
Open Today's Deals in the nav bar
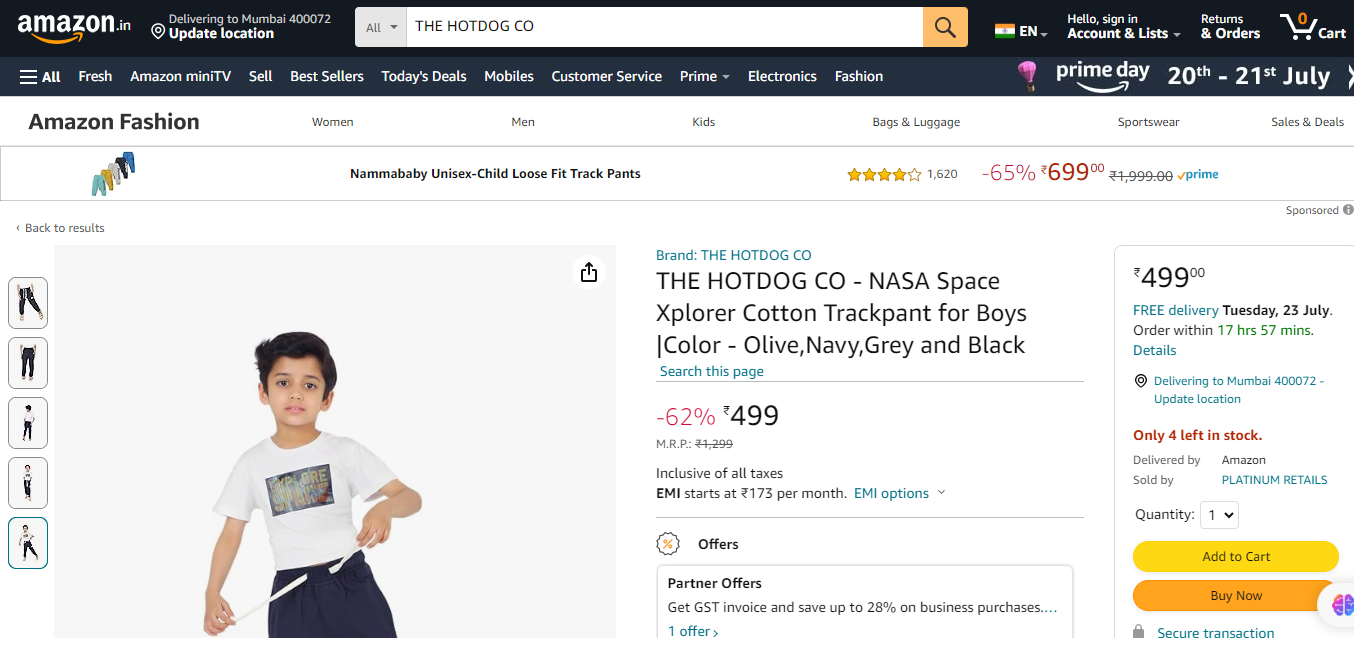(423, 76)
